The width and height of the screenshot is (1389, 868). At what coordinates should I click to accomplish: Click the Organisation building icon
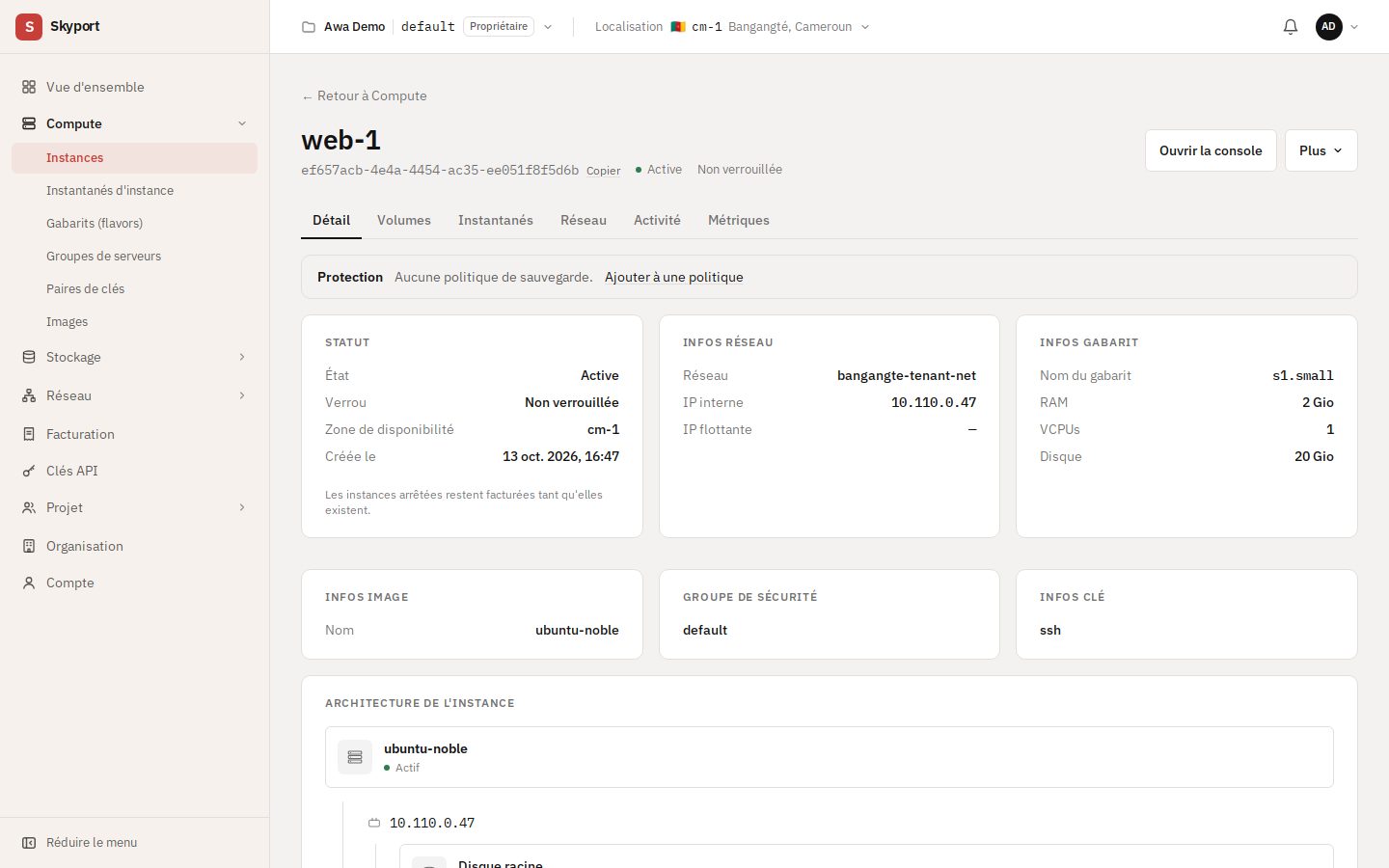(29, 546)
